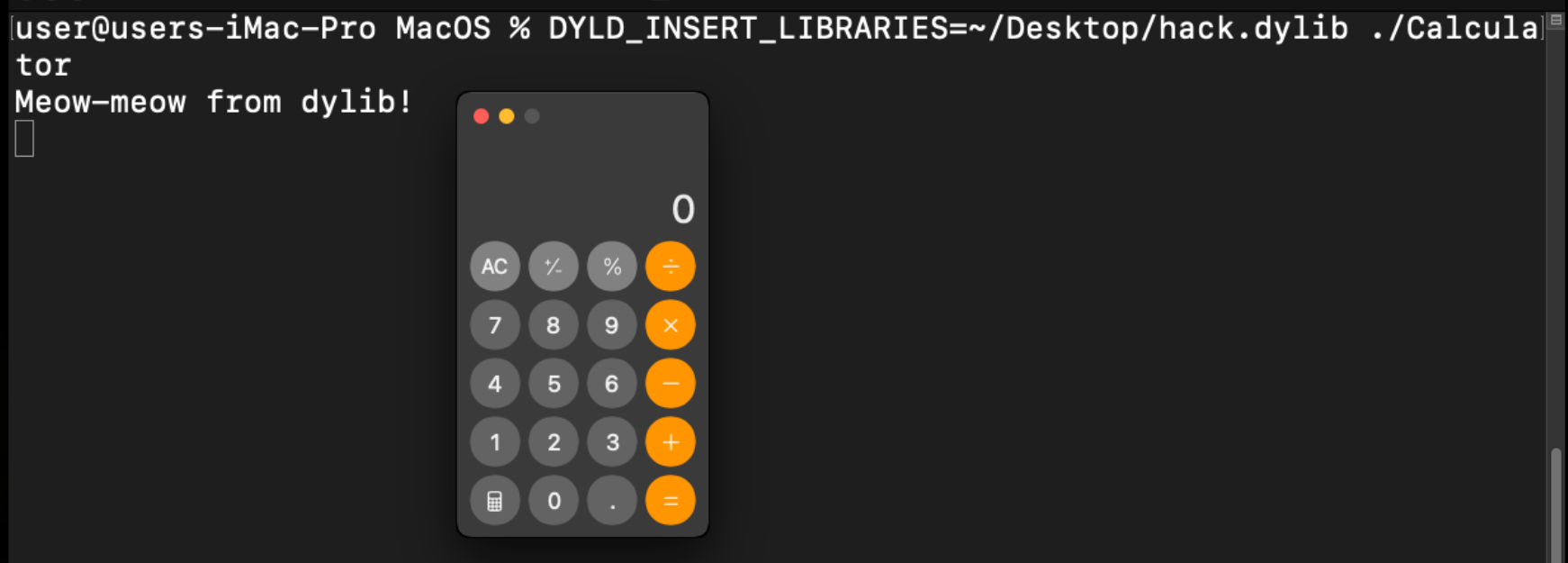The image size is (1568, 563).
Task: Minimize Calculator with the yellow button
Action: [507, 116]
